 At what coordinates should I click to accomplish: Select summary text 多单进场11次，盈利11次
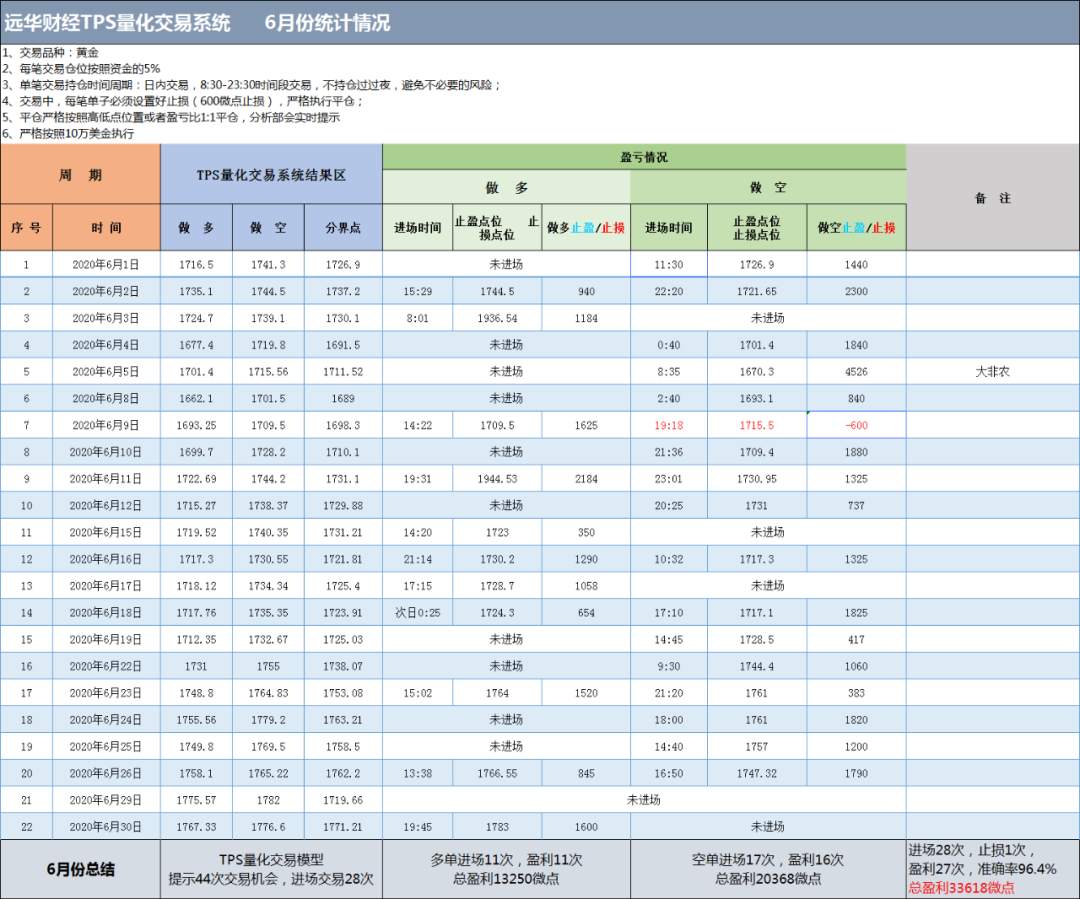(x=506, y=860)
